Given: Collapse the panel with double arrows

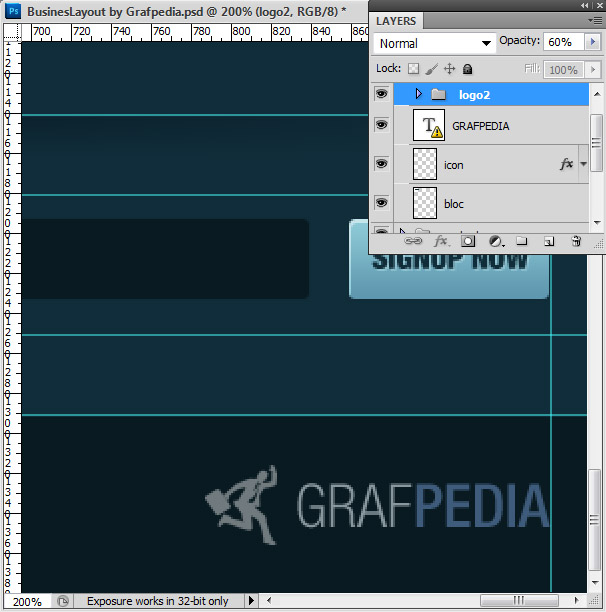Looking at the screenshot, I should [584, 5].
